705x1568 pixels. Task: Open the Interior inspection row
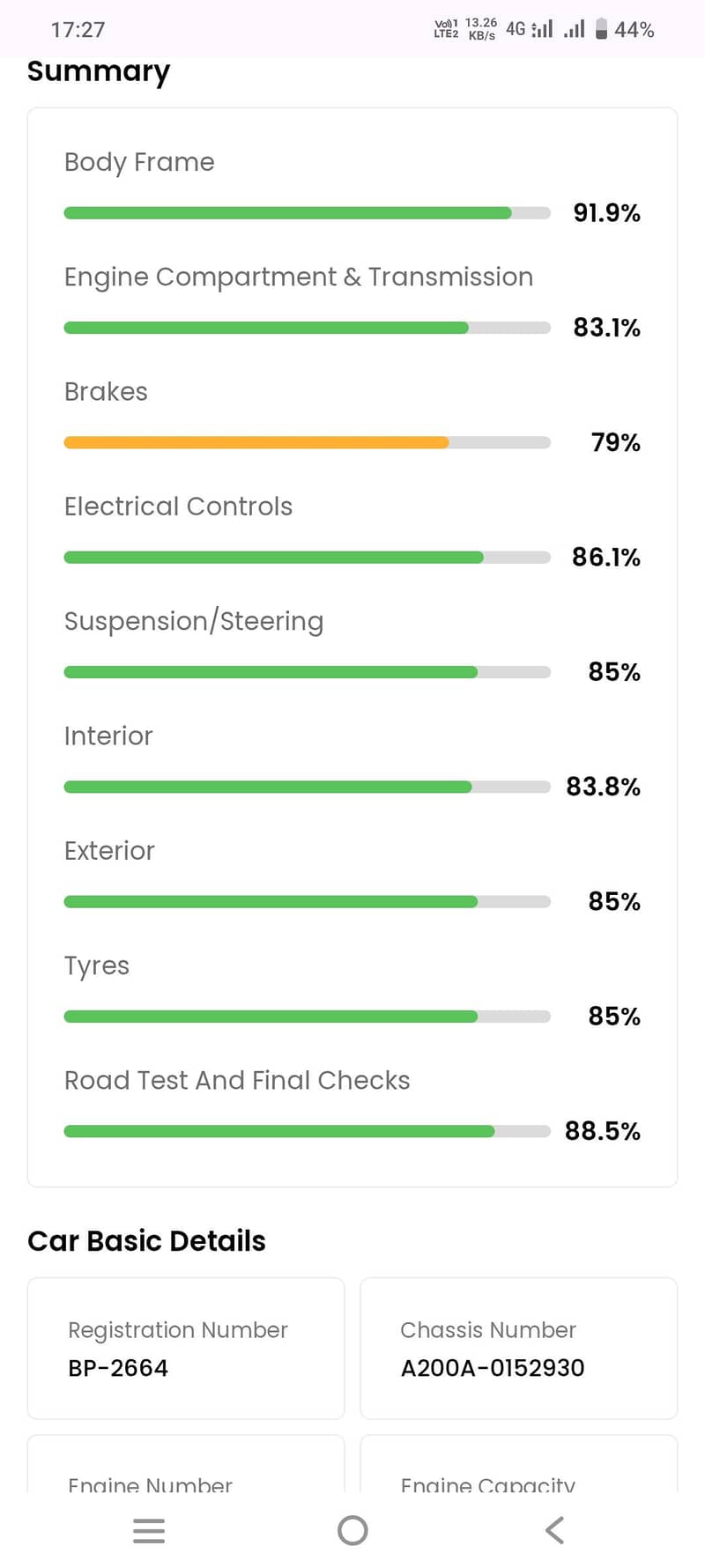[108, 736]
